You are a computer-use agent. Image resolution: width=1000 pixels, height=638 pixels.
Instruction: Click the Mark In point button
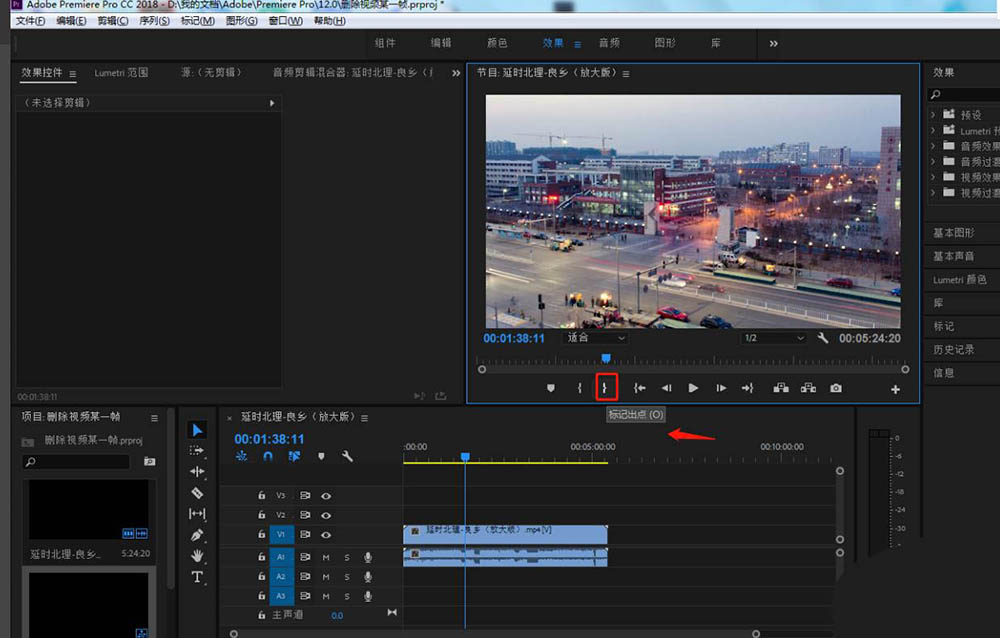579,388
